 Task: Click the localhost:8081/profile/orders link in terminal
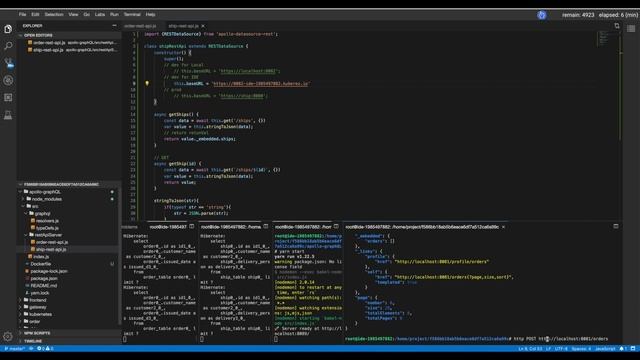pyautogui.click(x=442, y=261)
